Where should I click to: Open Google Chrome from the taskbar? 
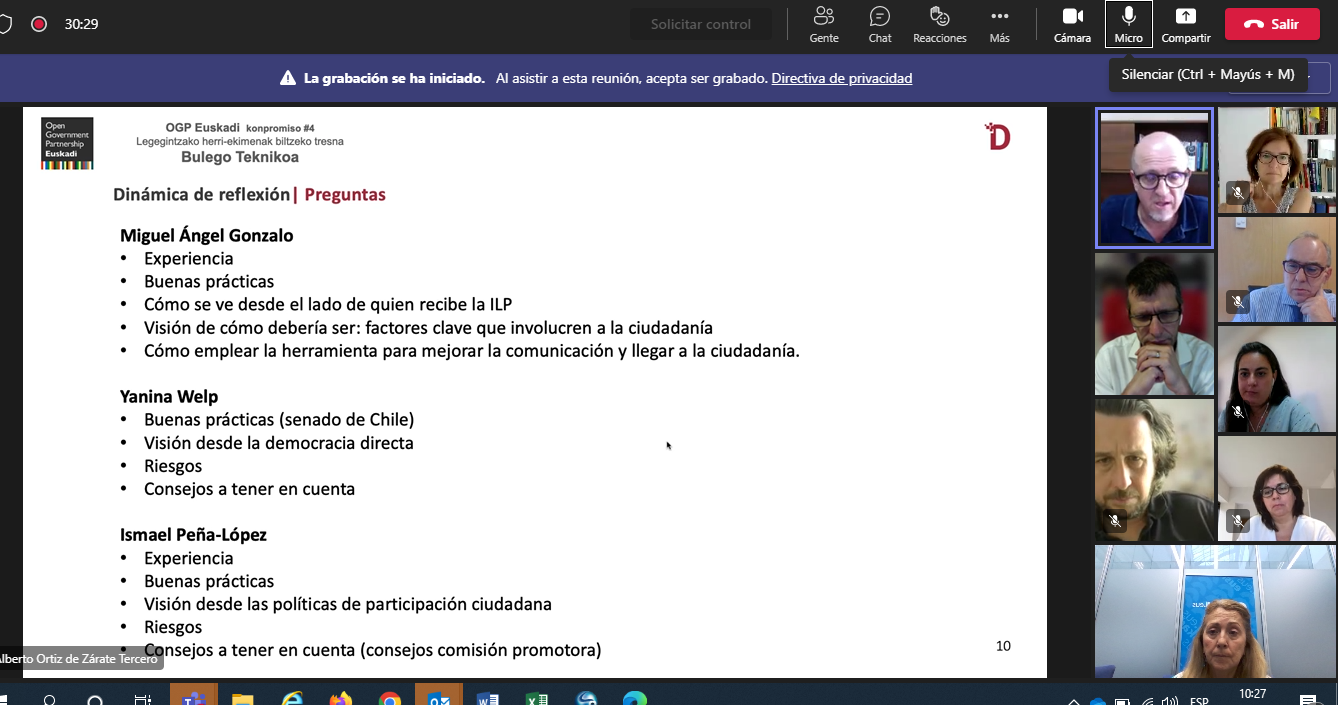[390, 698]
